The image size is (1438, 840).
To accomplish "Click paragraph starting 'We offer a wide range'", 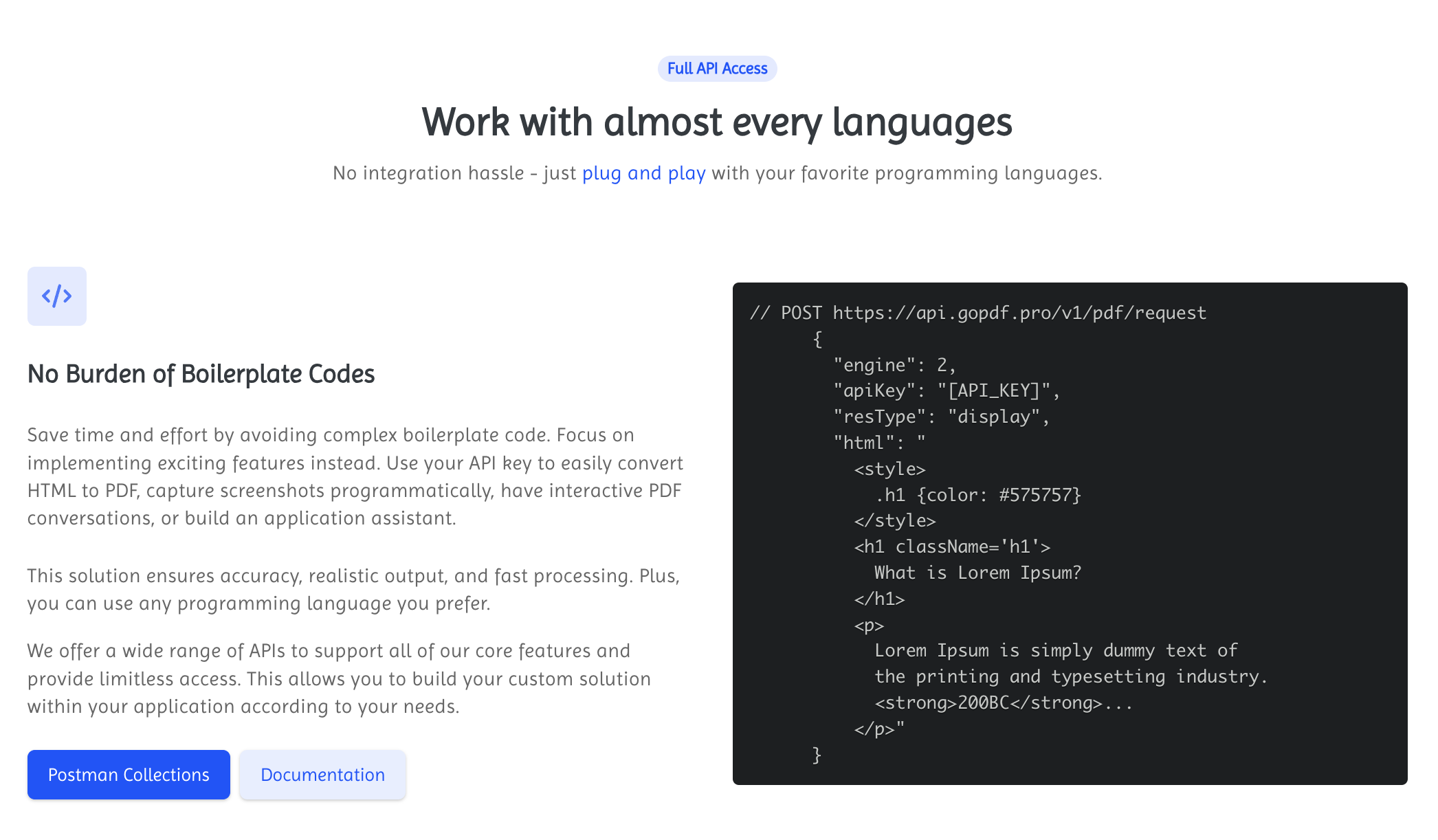I will pyautogui.click(x=339, y=678).
